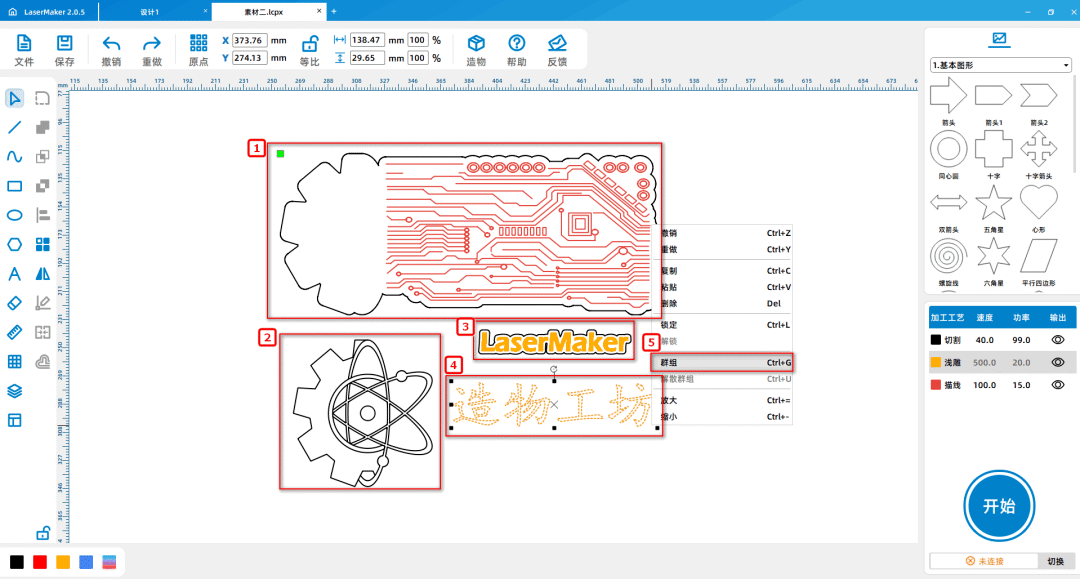Pick the straight line tool
The width and height of the screenshot is (1080, 579).
tap(15, 127)
